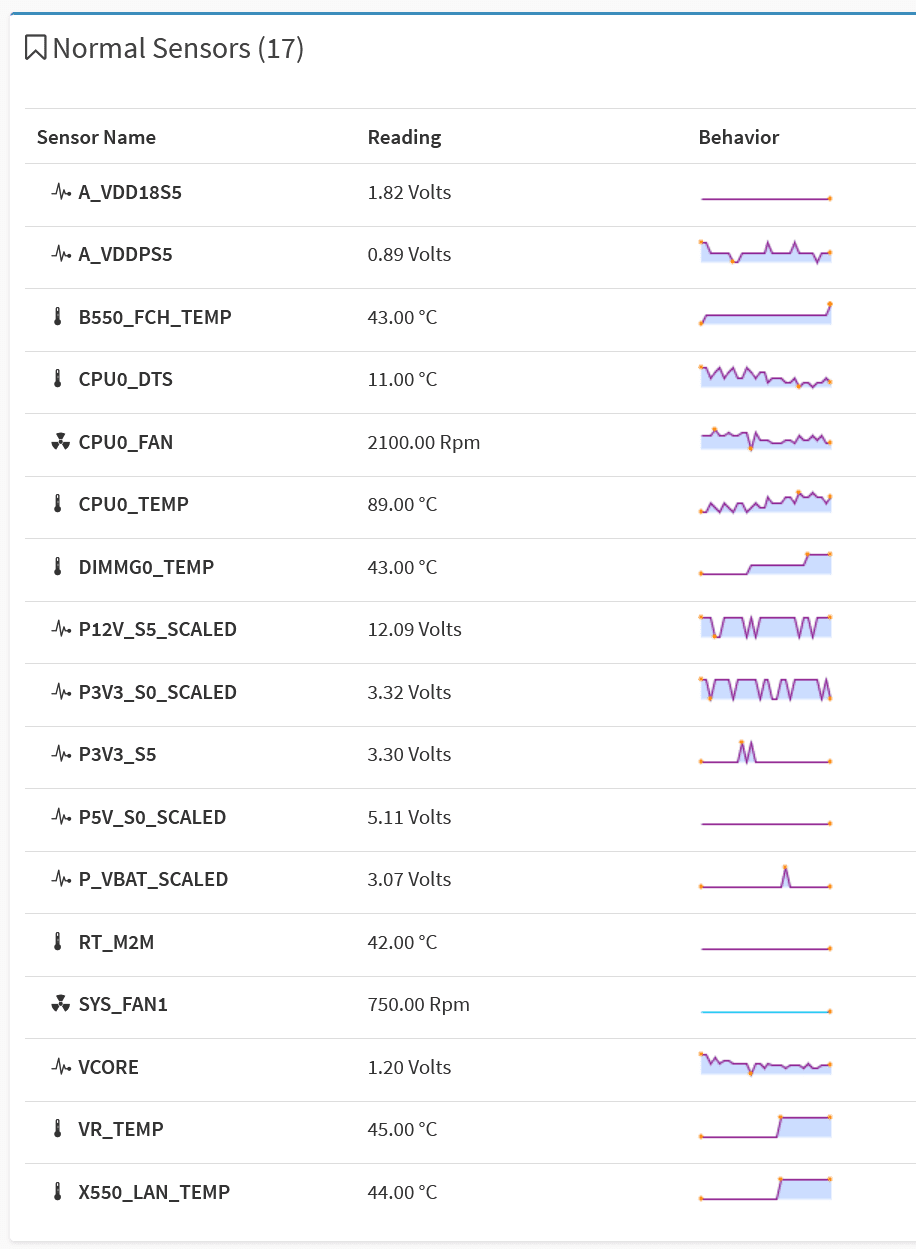Click the bookmark icon beside Normal Sensors

[x=36, y=48]
